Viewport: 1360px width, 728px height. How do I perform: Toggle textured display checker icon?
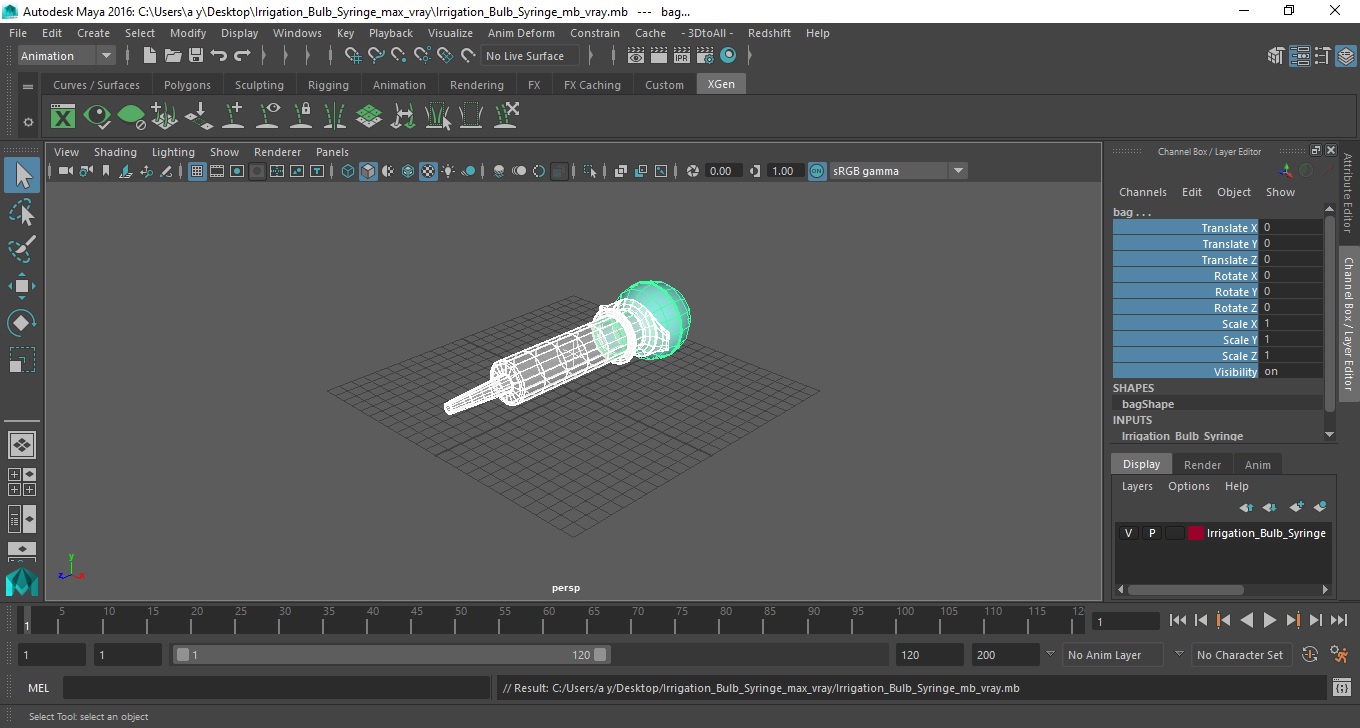(x=428, y=171)
